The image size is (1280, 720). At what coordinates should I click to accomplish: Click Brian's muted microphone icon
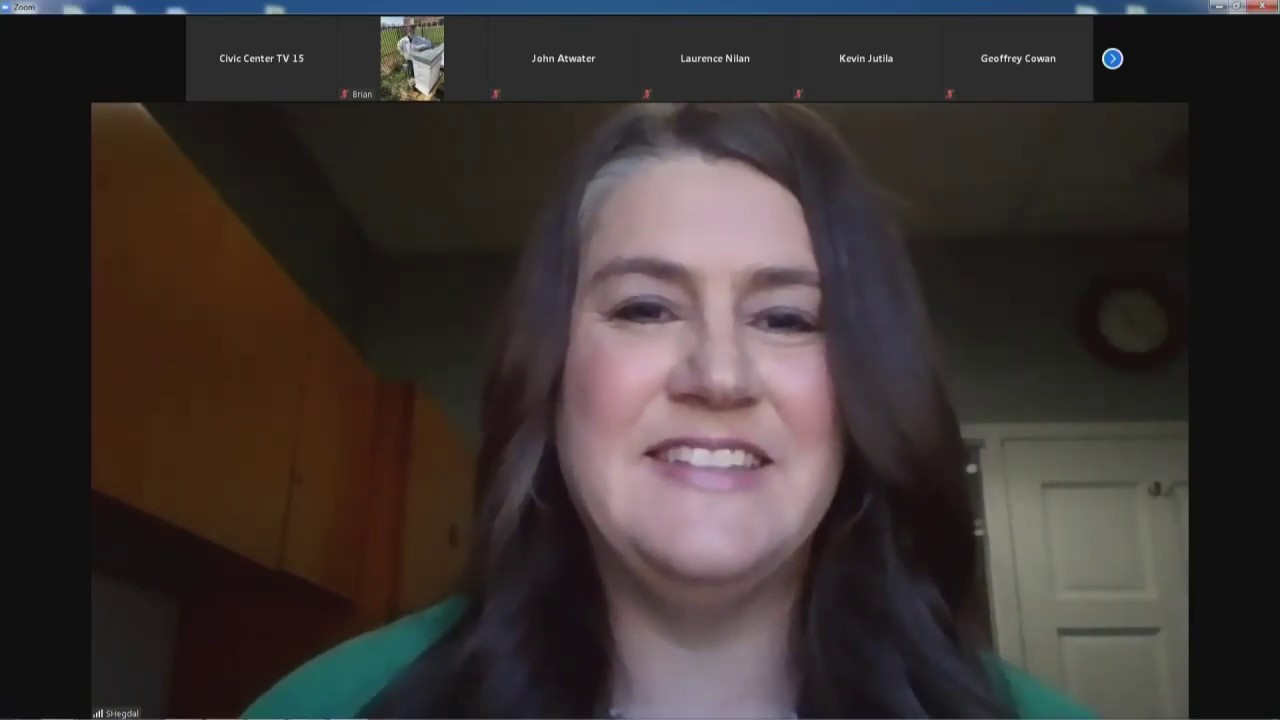pyautogui.click(x=344, y=94)
